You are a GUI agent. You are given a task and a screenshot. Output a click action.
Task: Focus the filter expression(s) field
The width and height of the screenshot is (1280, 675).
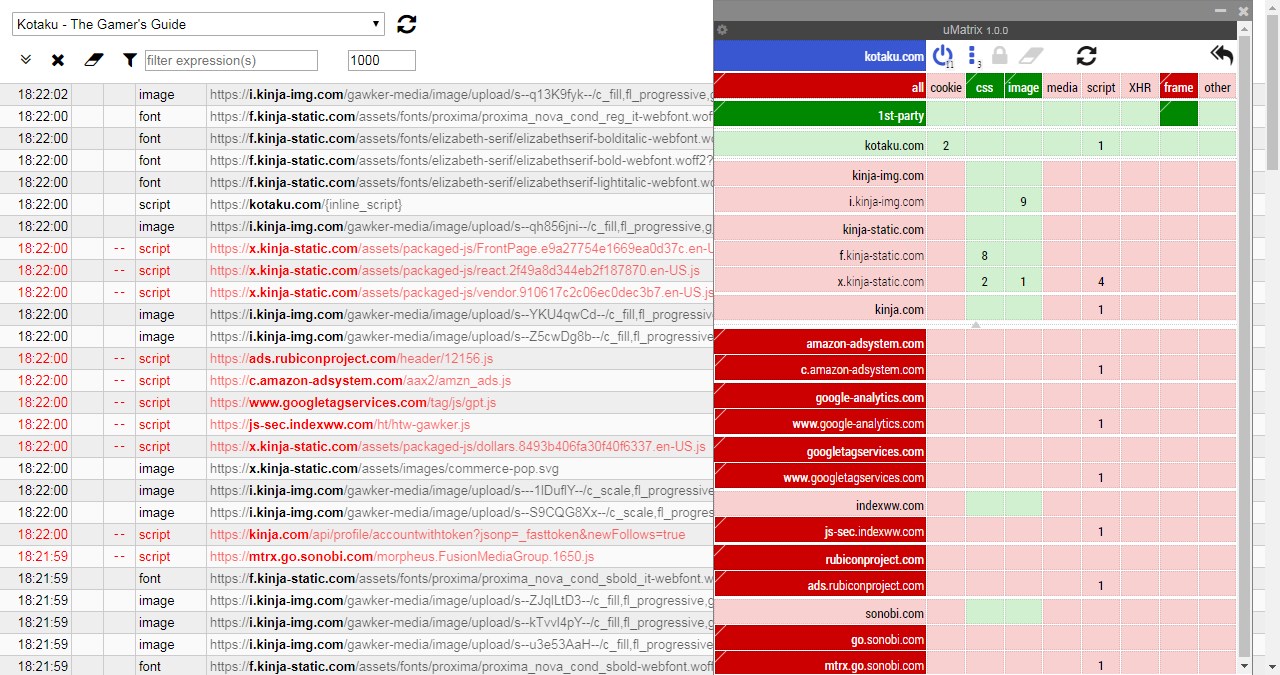click(231, 61)
